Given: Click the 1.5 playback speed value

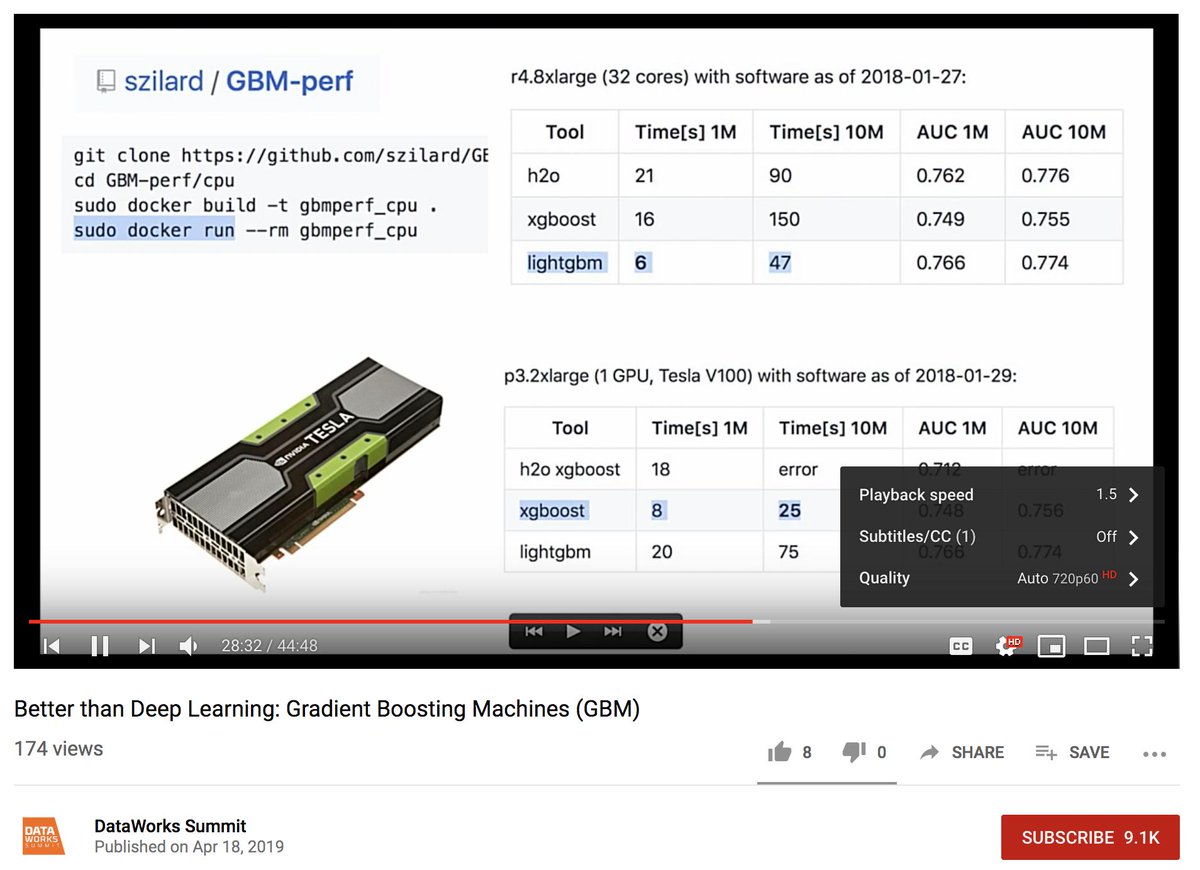Looking at the screenshot, I should [1106, 495].
